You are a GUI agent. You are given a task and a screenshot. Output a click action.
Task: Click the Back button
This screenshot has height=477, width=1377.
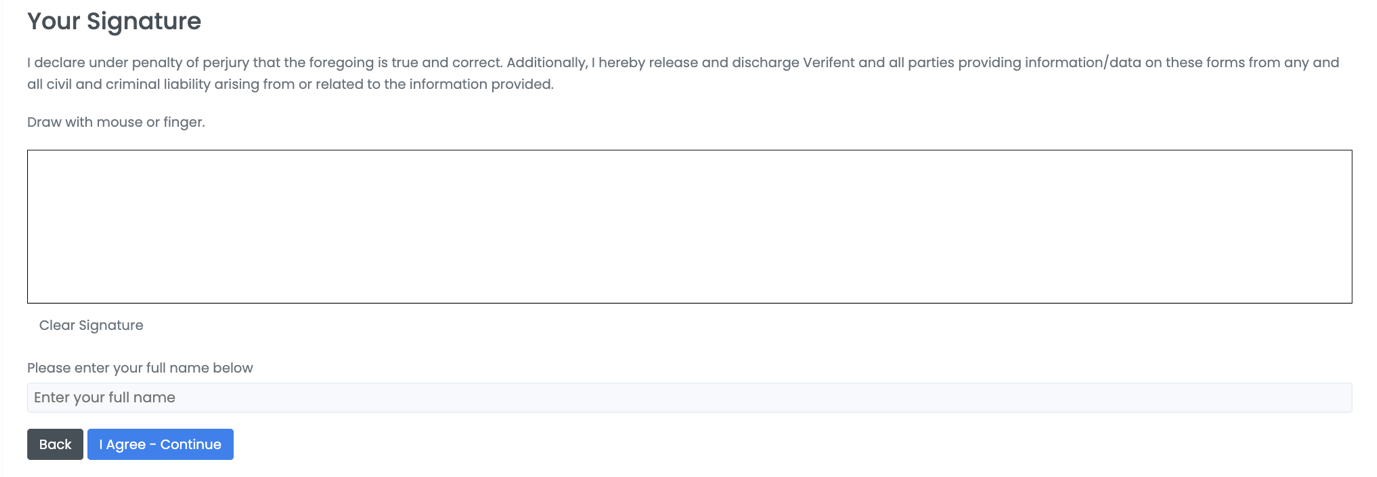(55, 444)
